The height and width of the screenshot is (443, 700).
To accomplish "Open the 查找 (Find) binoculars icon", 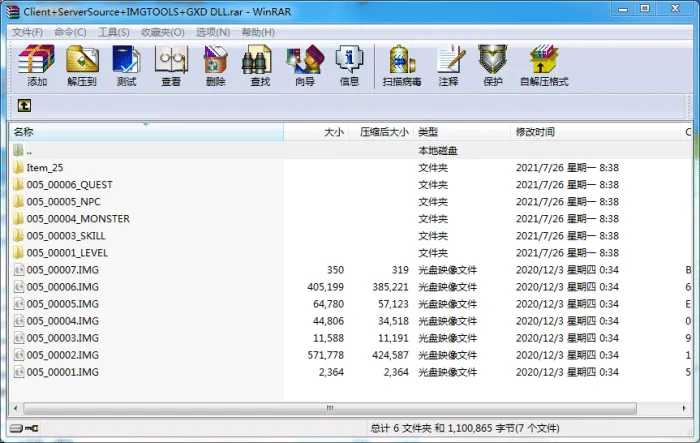I will pos(260,65).
